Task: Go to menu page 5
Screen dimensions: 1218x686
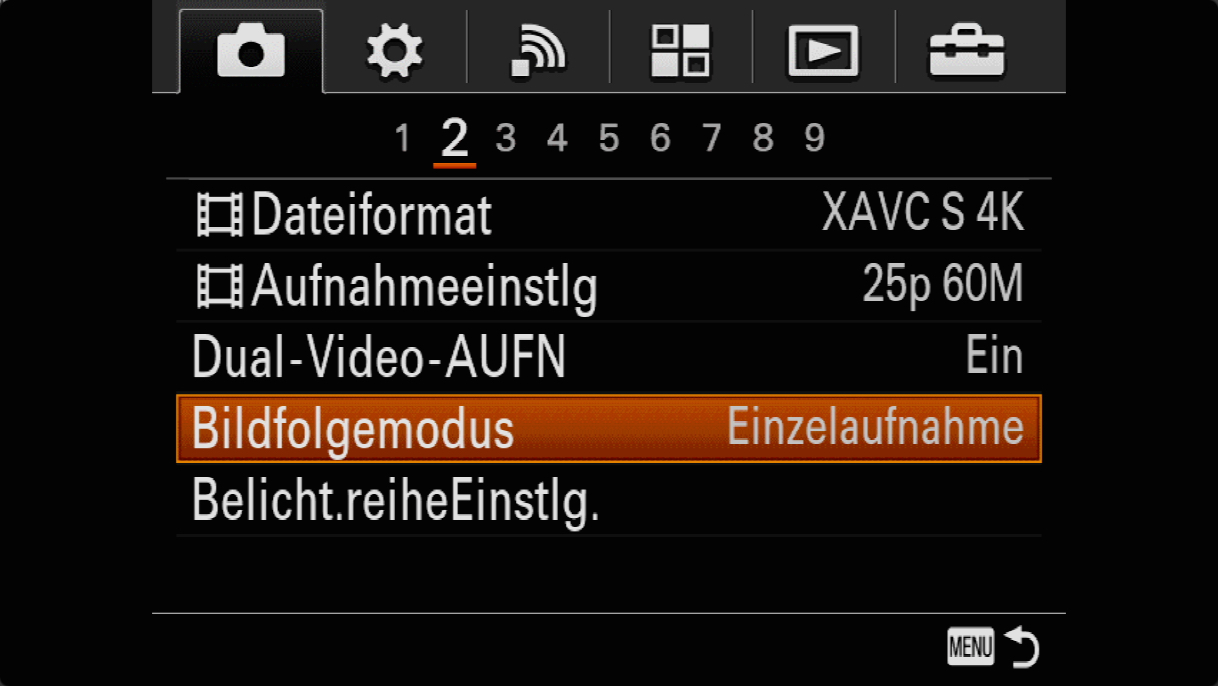Action: tap(609, 139)
